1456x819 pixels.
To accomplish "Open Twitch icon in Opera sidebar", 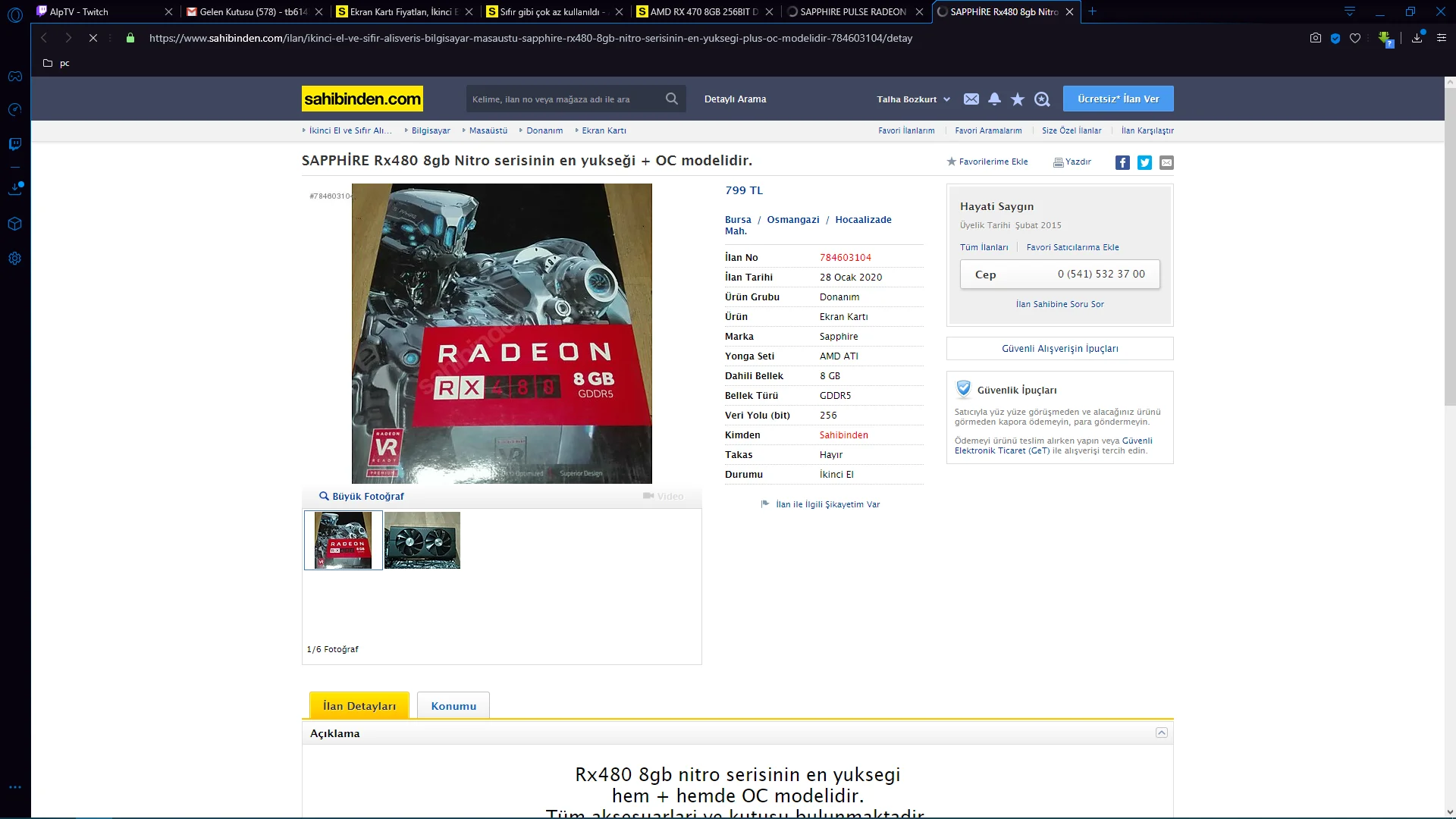I will (14, 144).
